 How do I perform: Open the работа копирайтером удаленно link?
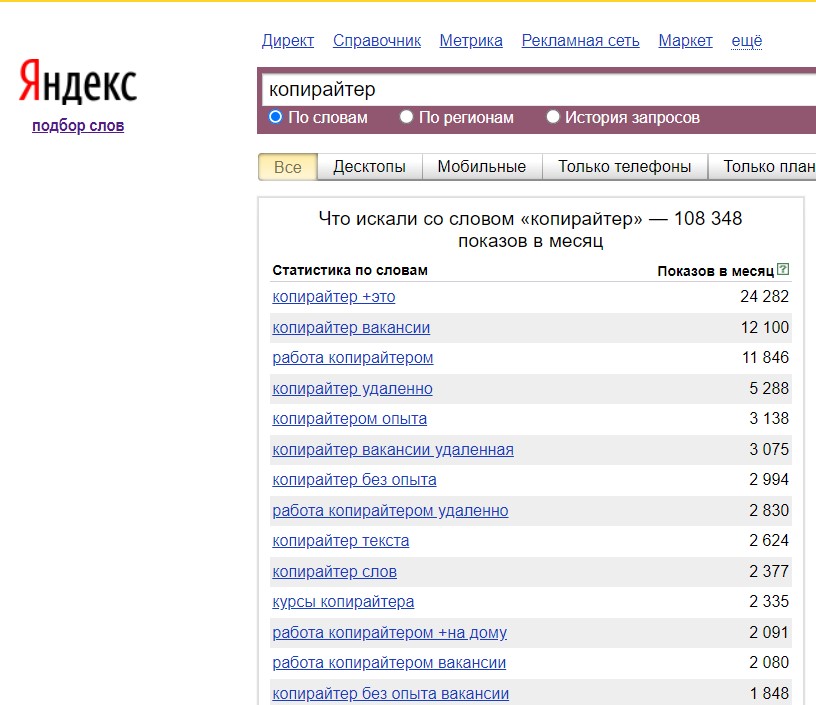[390, 510]
